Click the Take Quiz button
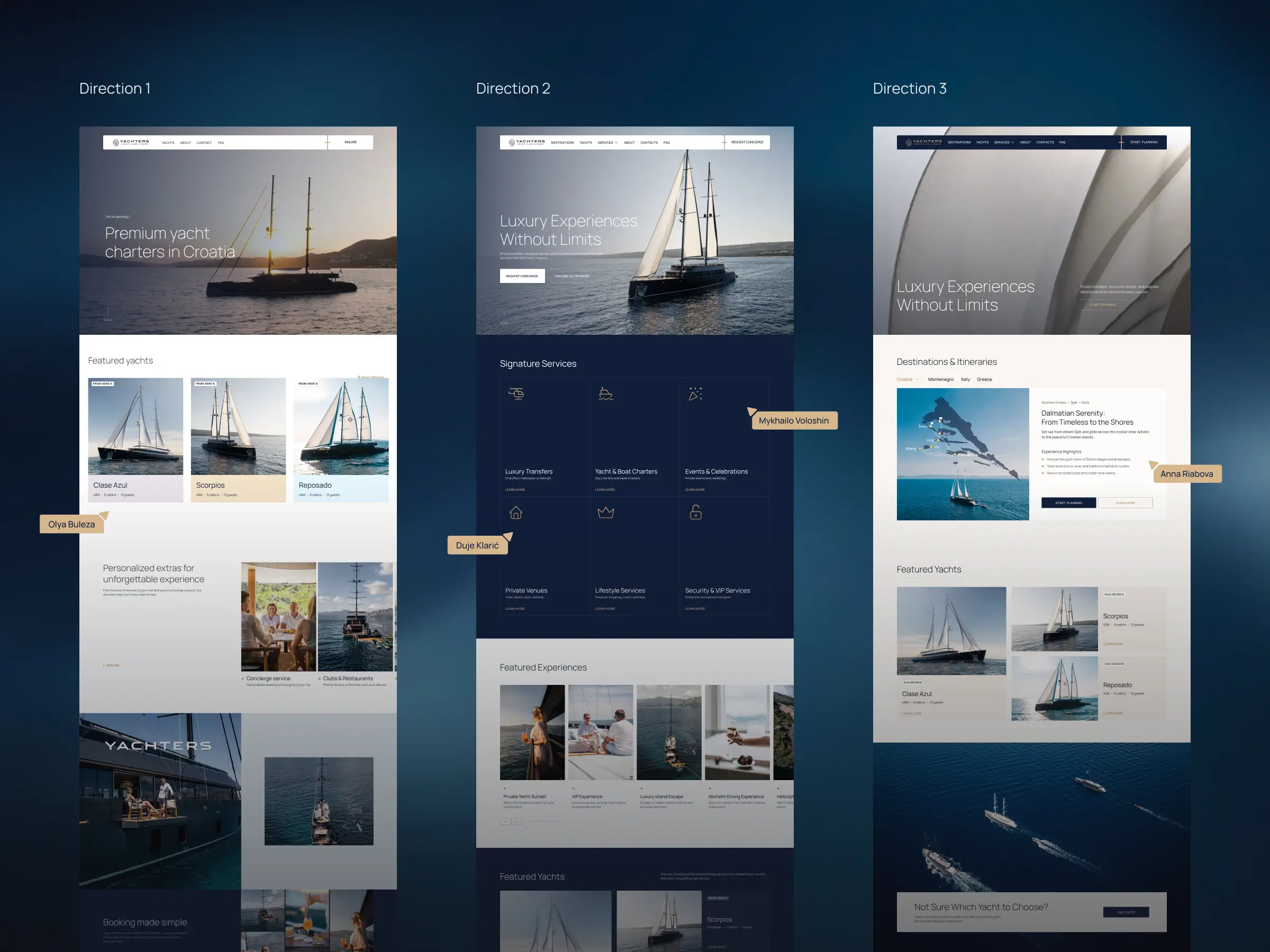 (x=1126, y=912)
